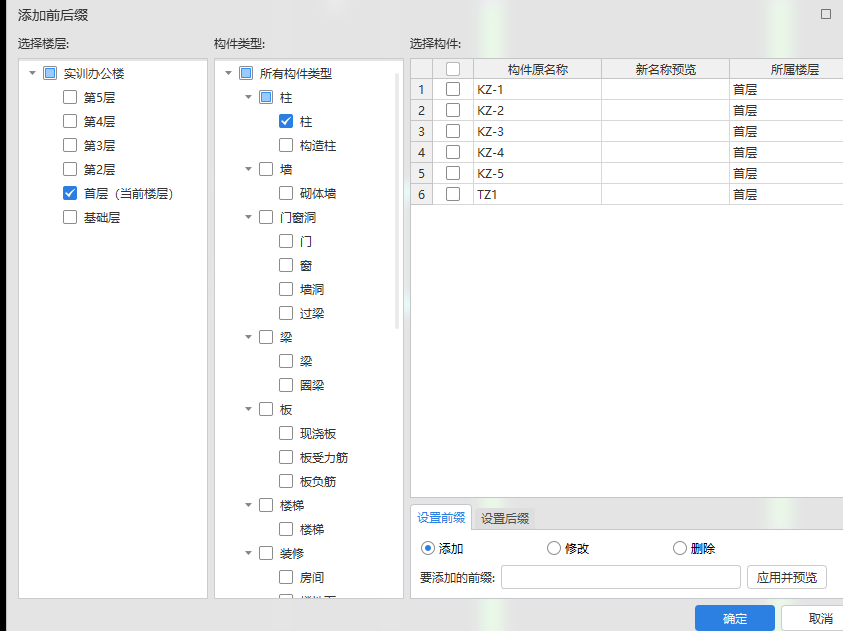843x631 pixels.
Task: Collapse the 楼梯 category node
Action: point(248,505)
